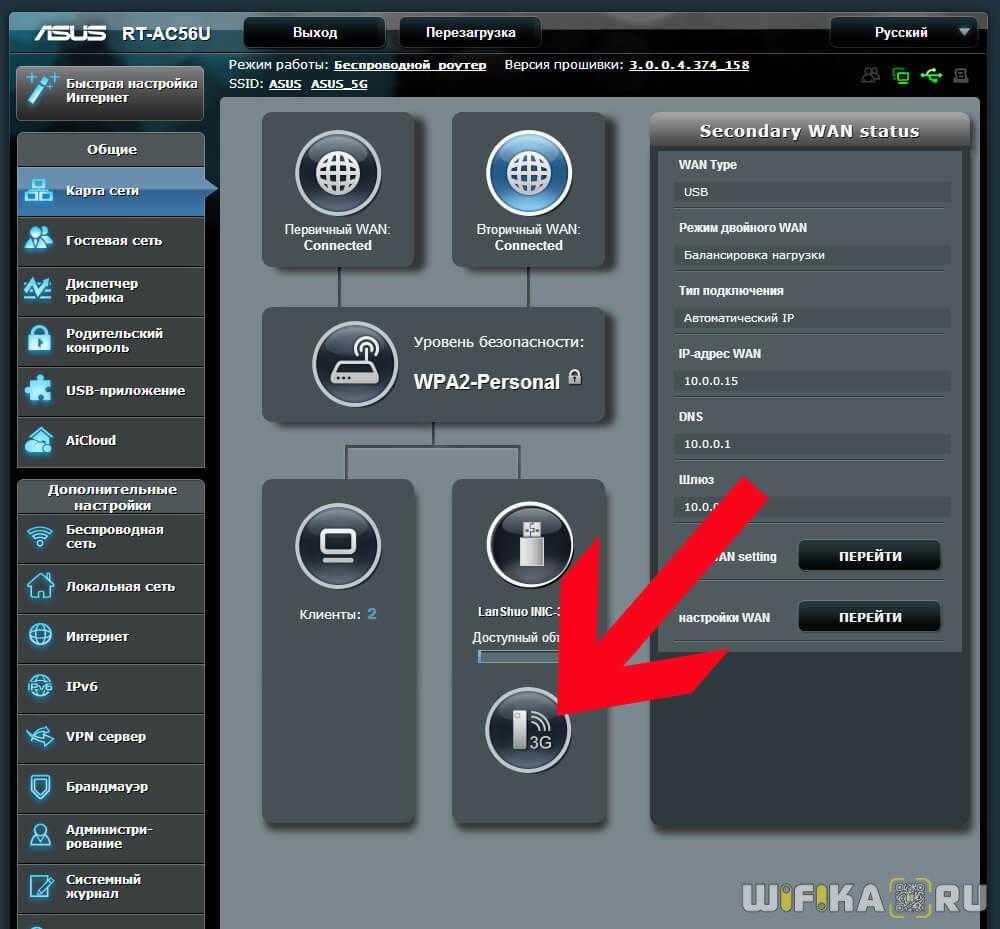Click the USB drive device icon

pyautogui.click(x=529, y=545)
